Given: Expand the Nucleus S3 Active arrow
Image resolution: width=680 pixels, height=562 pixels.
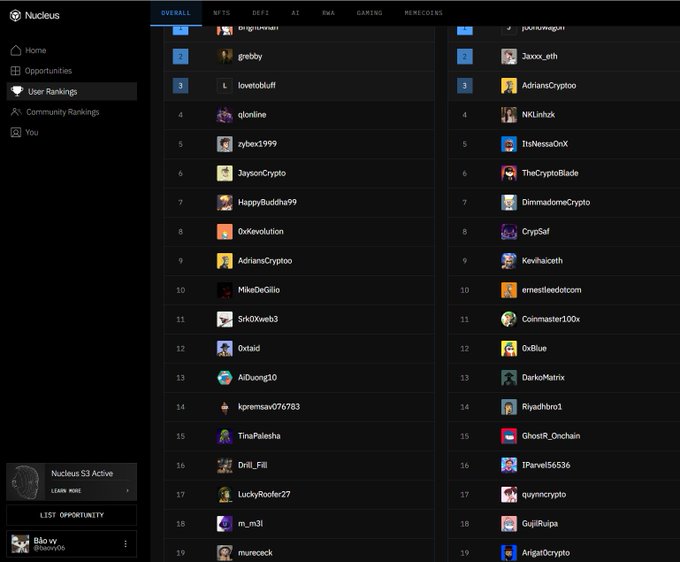Looking at the screenshot, I should point(127,491).
